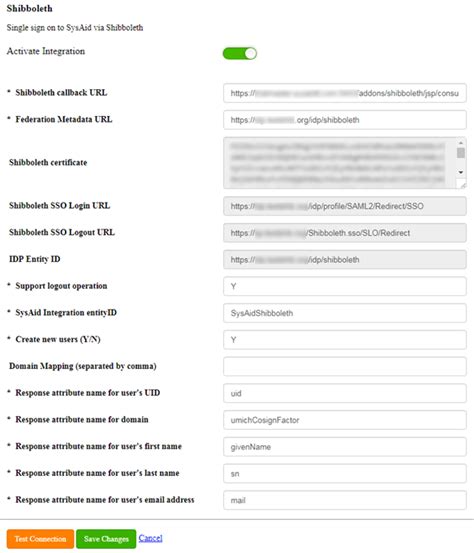This screenshot has width=474, height=553.
Task: Click the Cancel link
Action: click(x=151, y=538)
